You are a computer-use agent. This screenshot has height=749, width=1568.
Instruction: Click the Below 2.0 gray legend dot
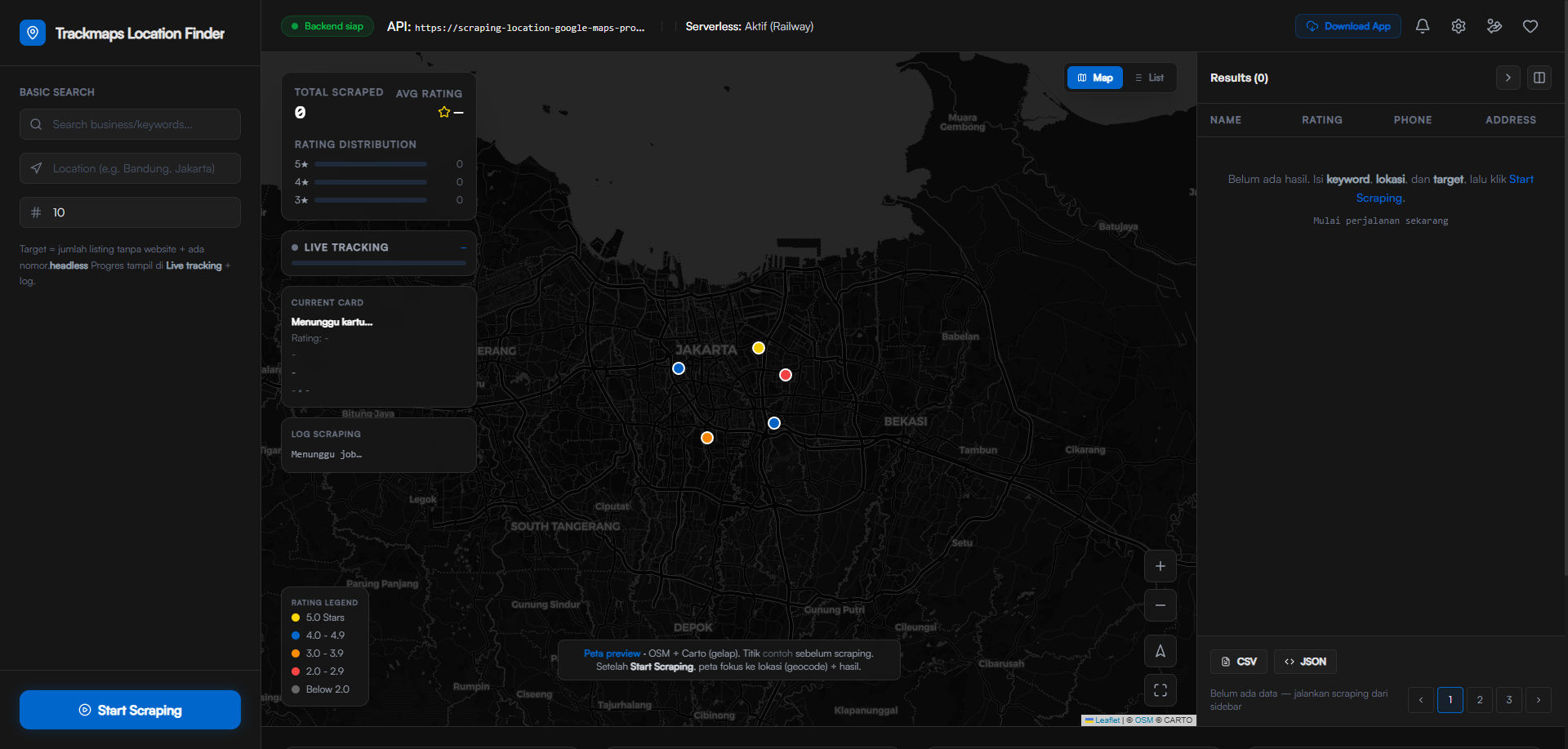click(296, 689)
